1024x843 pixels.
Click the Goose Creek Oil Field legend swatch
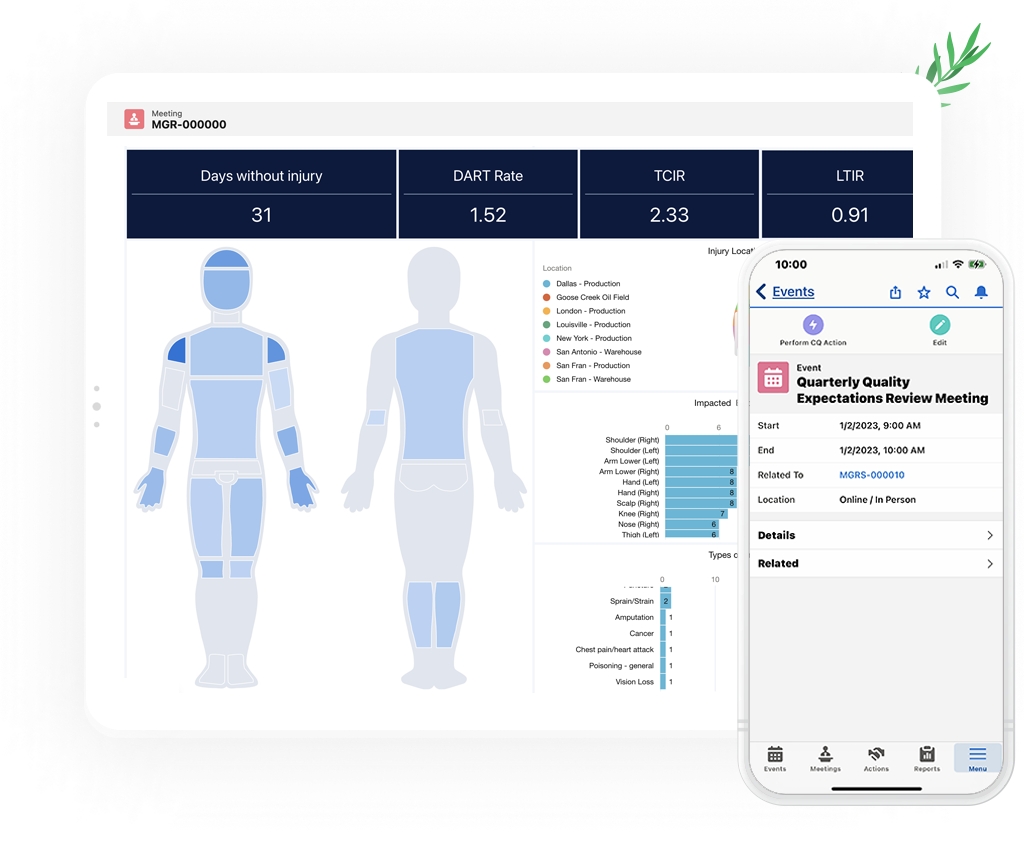click(x=546, y=297)
